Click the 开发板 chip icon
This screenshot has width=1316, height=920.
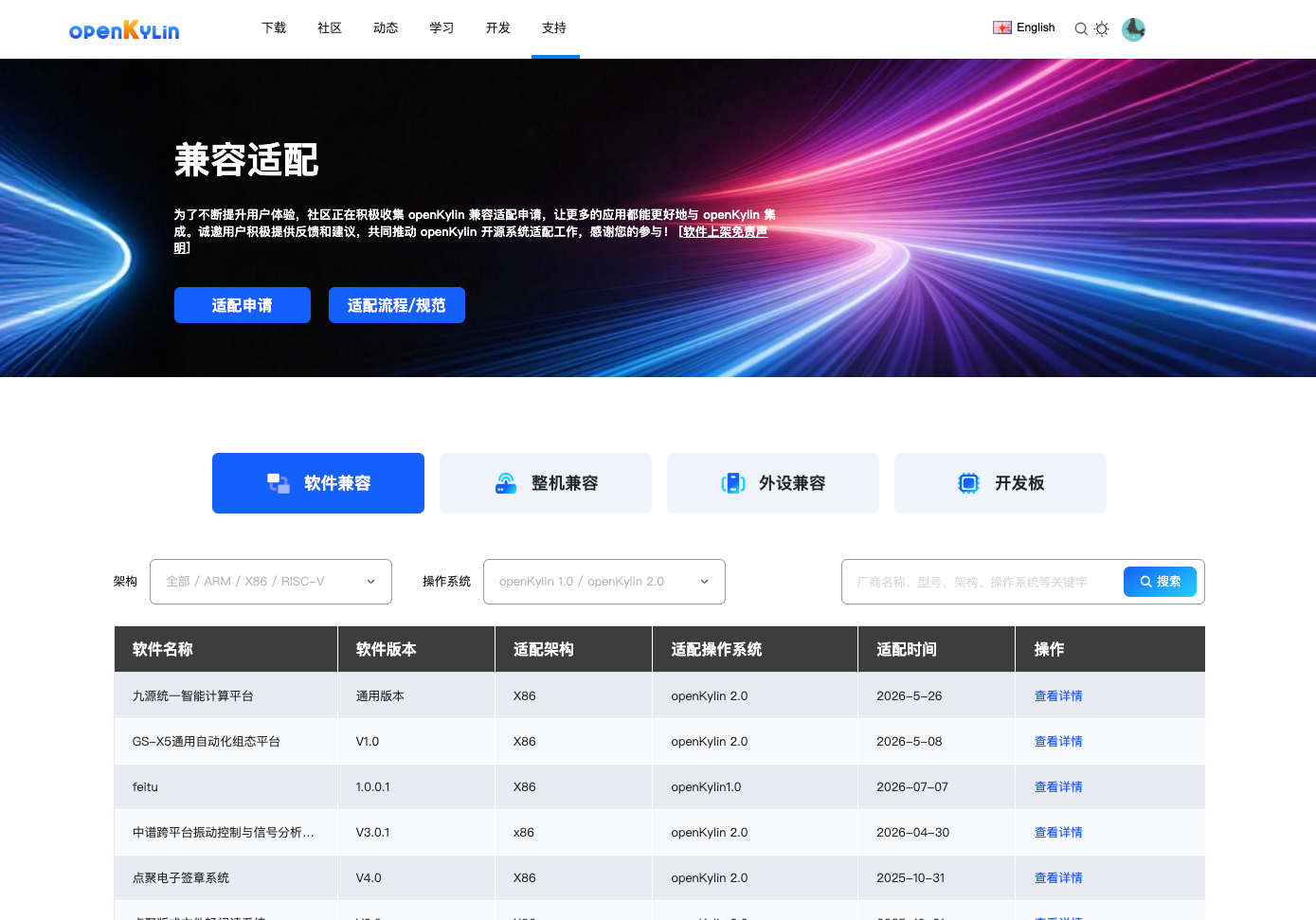pos(968,483)
